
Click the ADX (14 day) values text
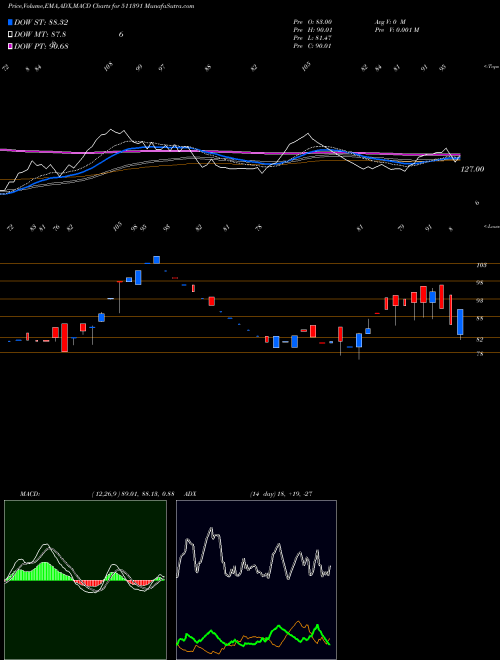[x=281, y=494]
